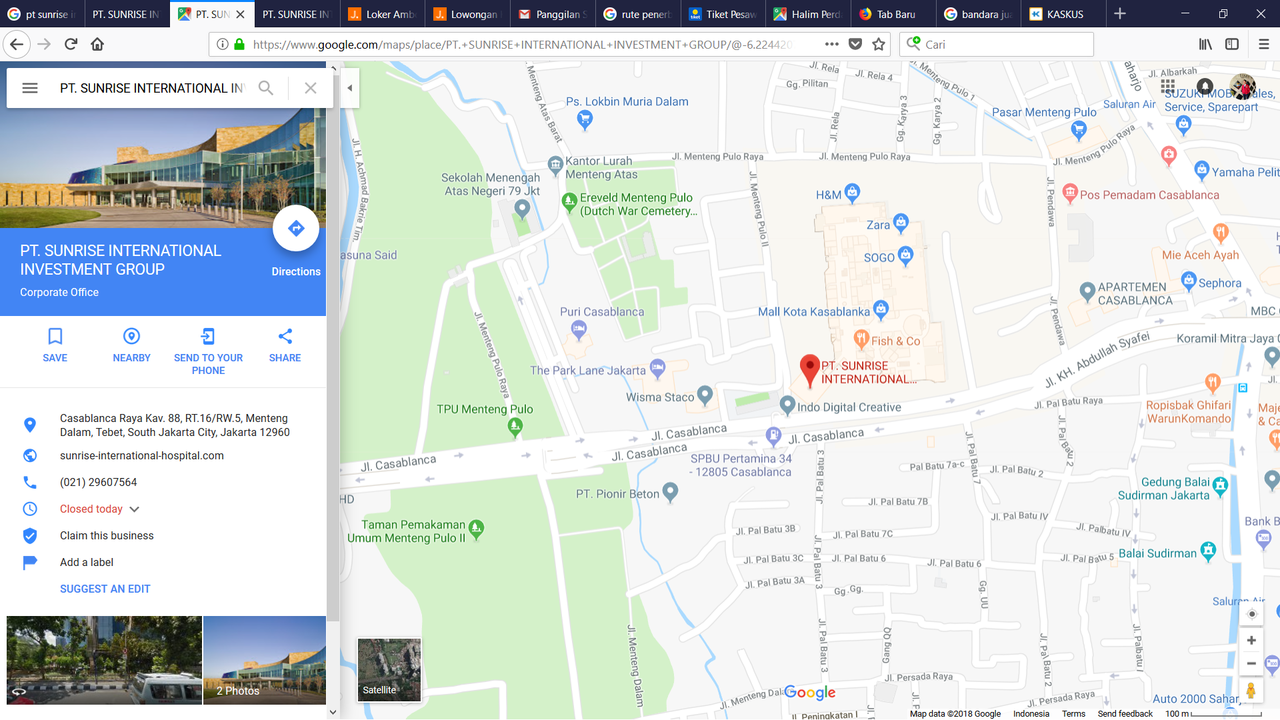Open sunrise-international-hospital.com link
This screenshot has height=720, width=1280.
(x=142, y=456)
